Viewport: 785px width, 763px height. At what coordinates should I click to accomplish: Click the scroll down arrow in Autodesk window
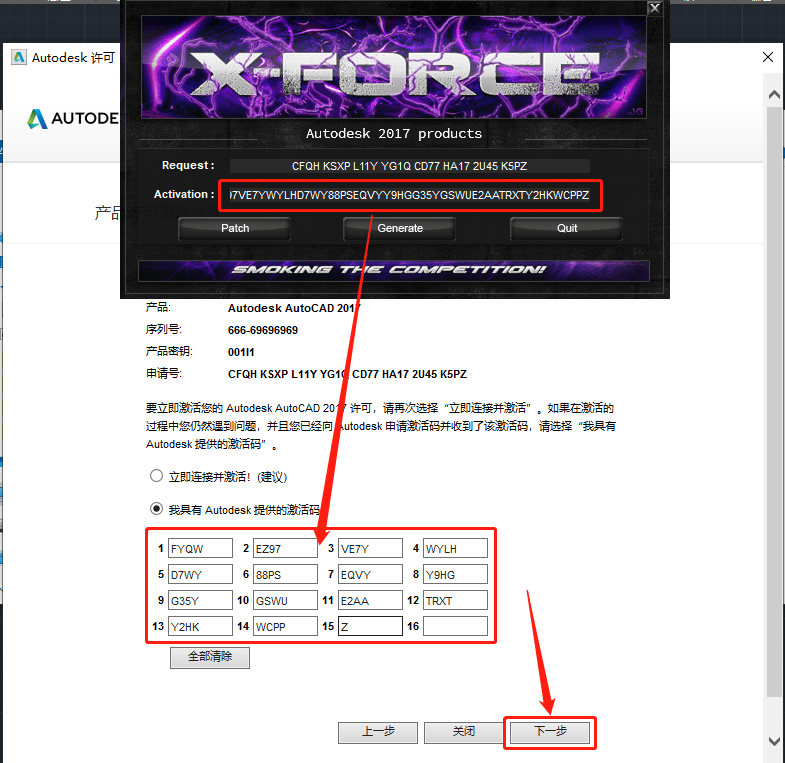[774, 740]
